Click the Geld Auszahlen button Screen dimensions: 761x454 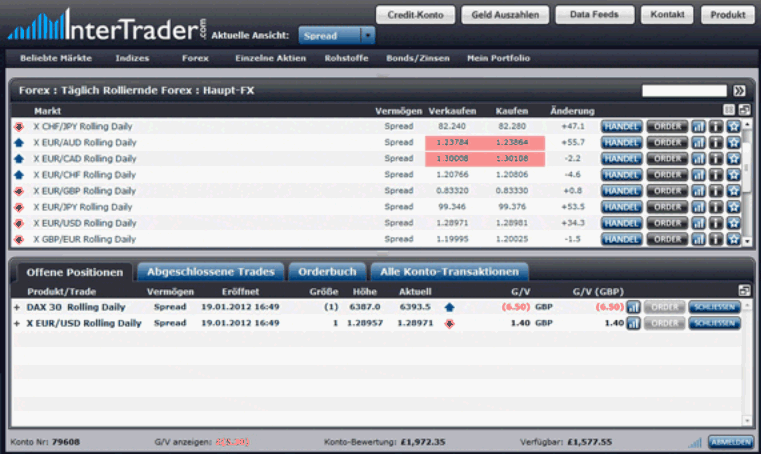pos(505,15)
